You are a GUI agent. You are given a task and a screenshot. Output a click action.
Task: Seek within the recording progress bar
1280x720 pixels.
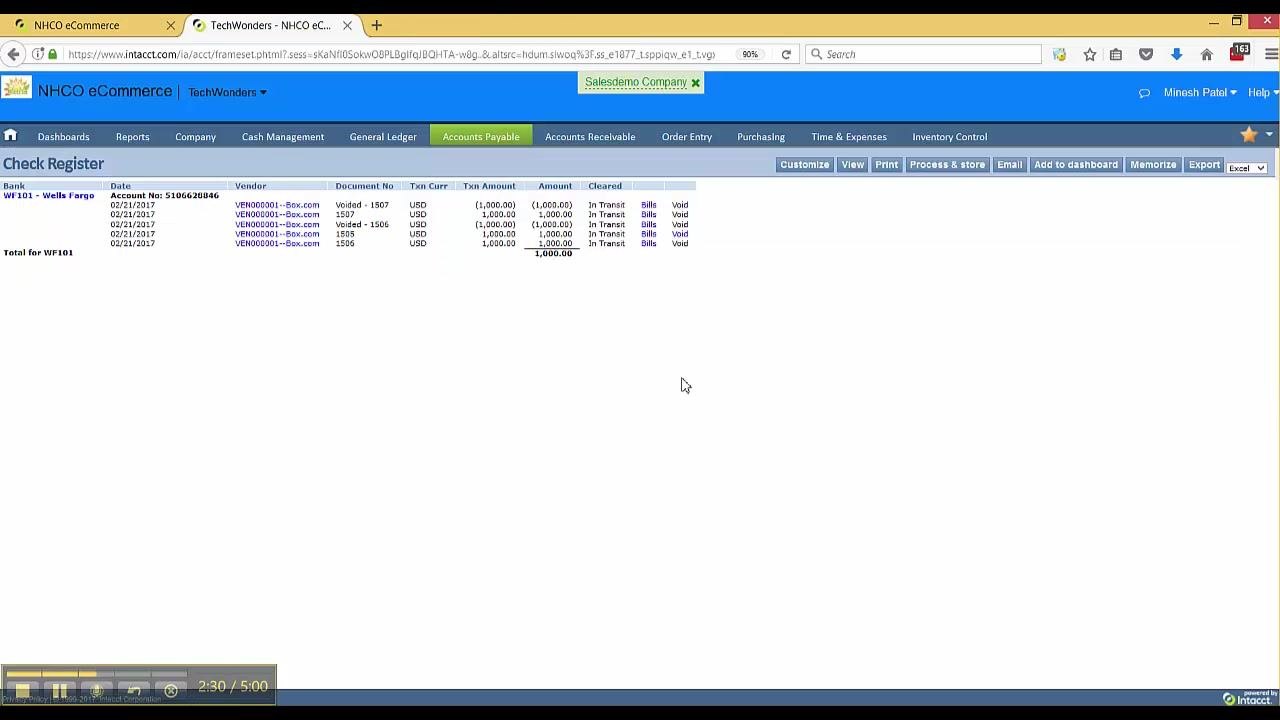96,674
